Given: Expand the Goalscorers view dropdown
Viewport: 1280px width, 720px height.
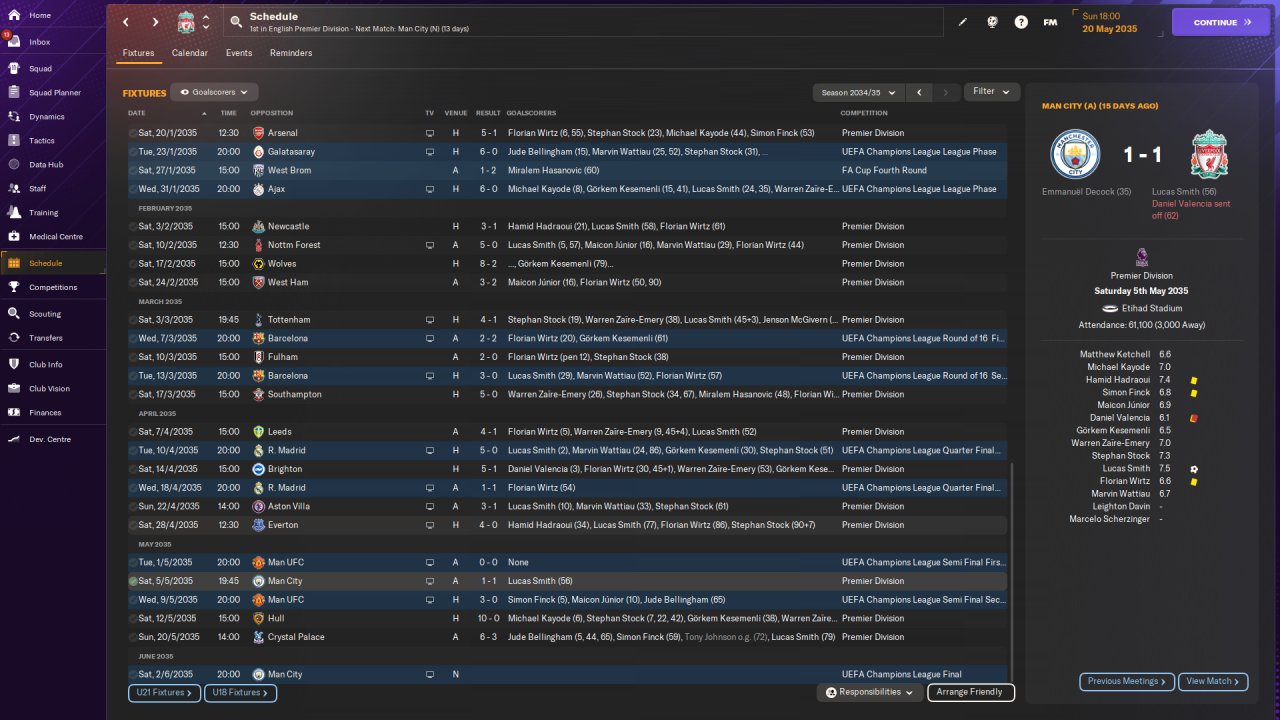Looking at the screenshot, I should click(x=214, y=92).
